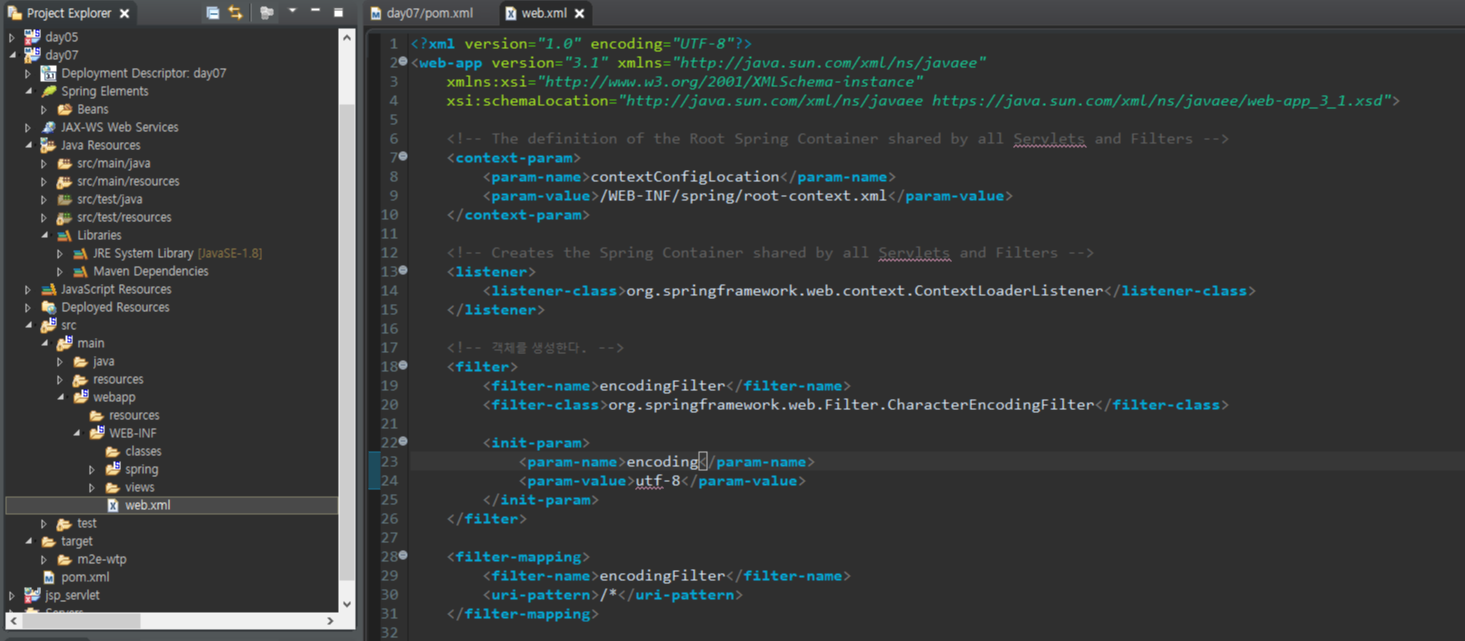Select the test folder under src

click(87, 523)
